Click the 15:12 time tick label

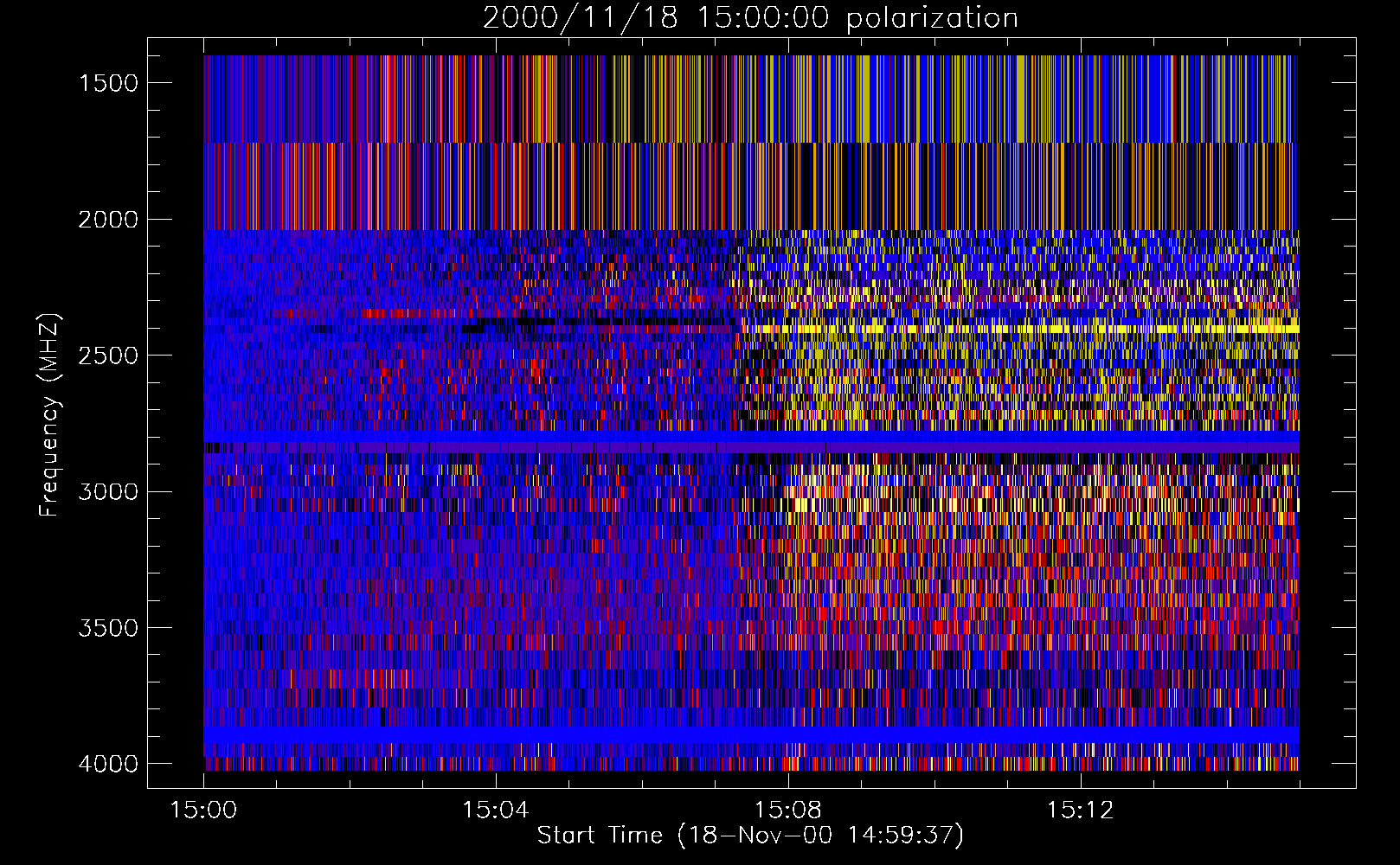(1079, 811)
